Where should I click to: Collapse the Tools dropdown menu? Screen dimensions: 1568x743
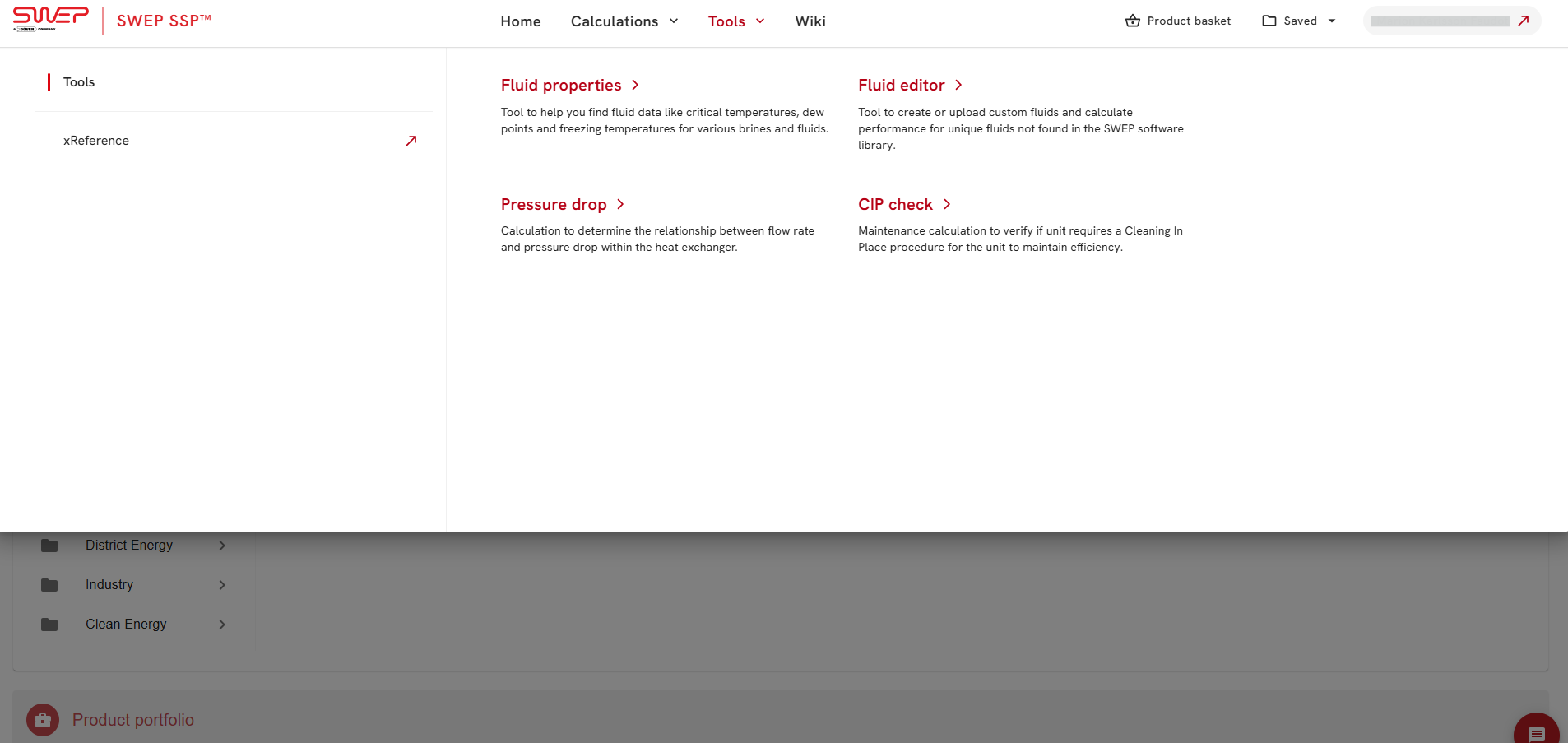click(x=735, y=21)
